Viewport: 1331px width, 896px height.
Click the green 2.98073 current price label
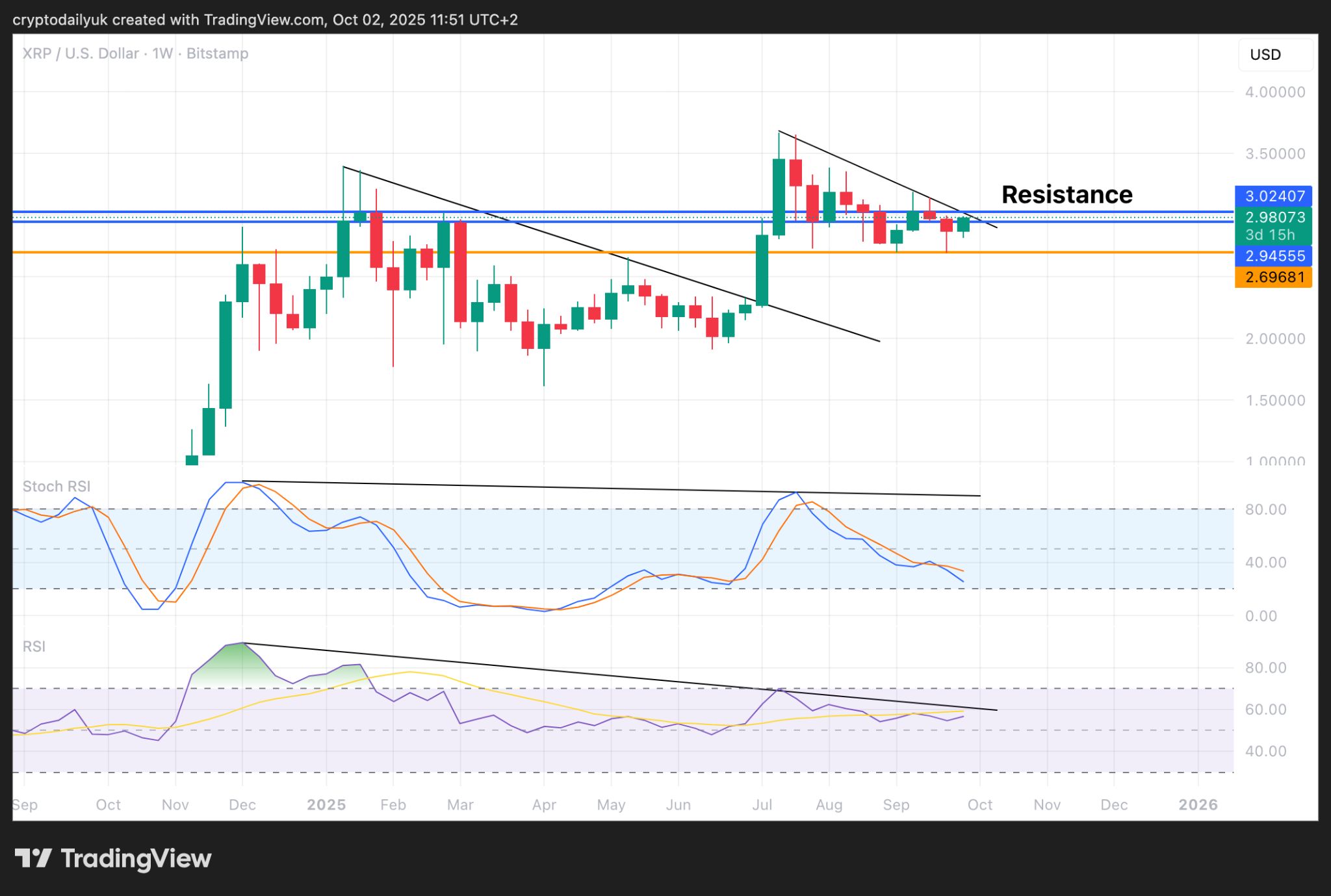tap(1274, 218)
